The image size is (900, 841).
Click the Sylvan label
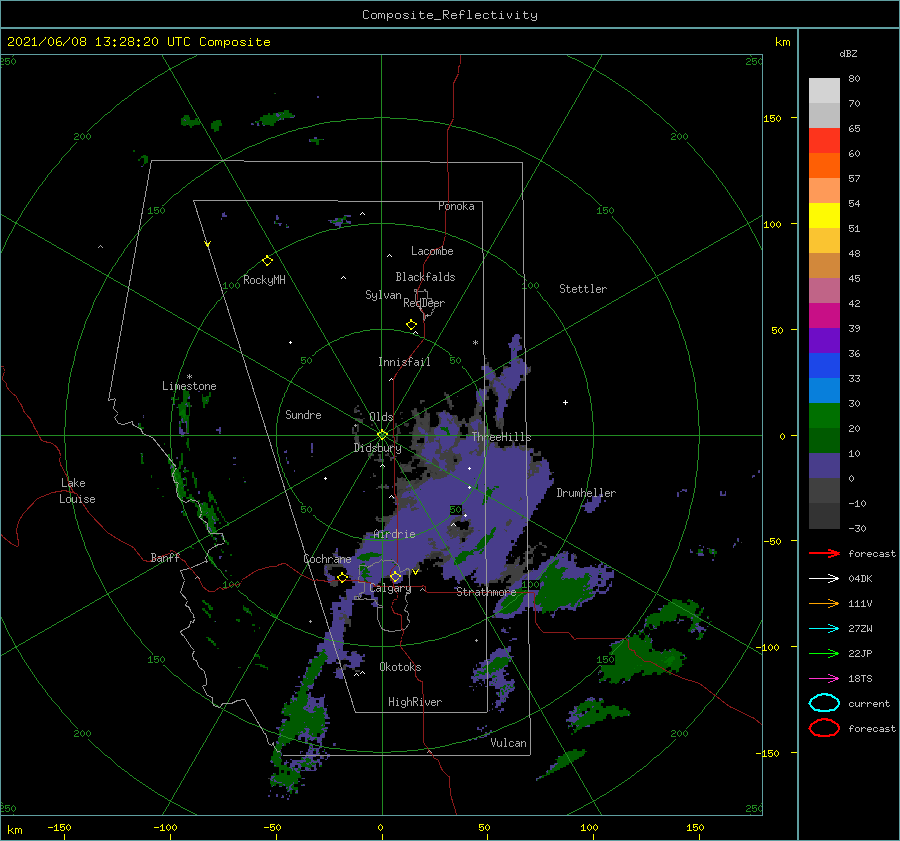tap(383, 295)
